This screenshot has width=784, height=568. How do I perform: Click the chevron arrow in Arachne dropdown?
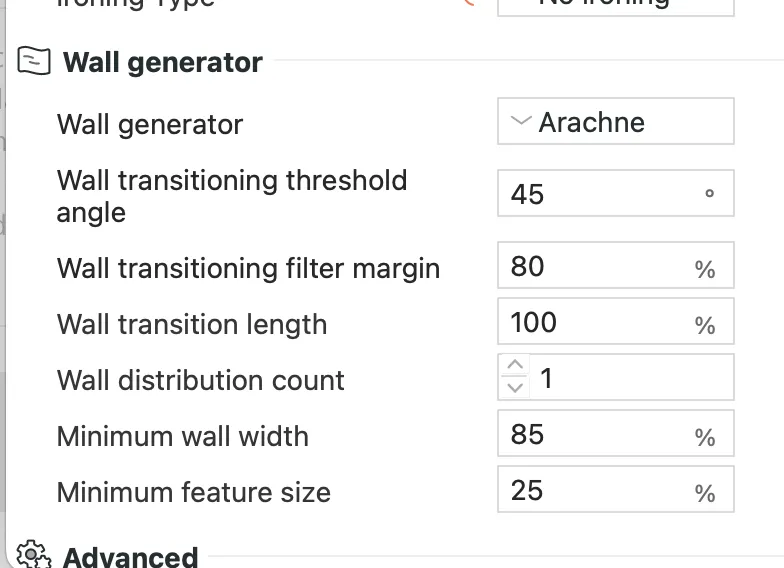point(520,120)
